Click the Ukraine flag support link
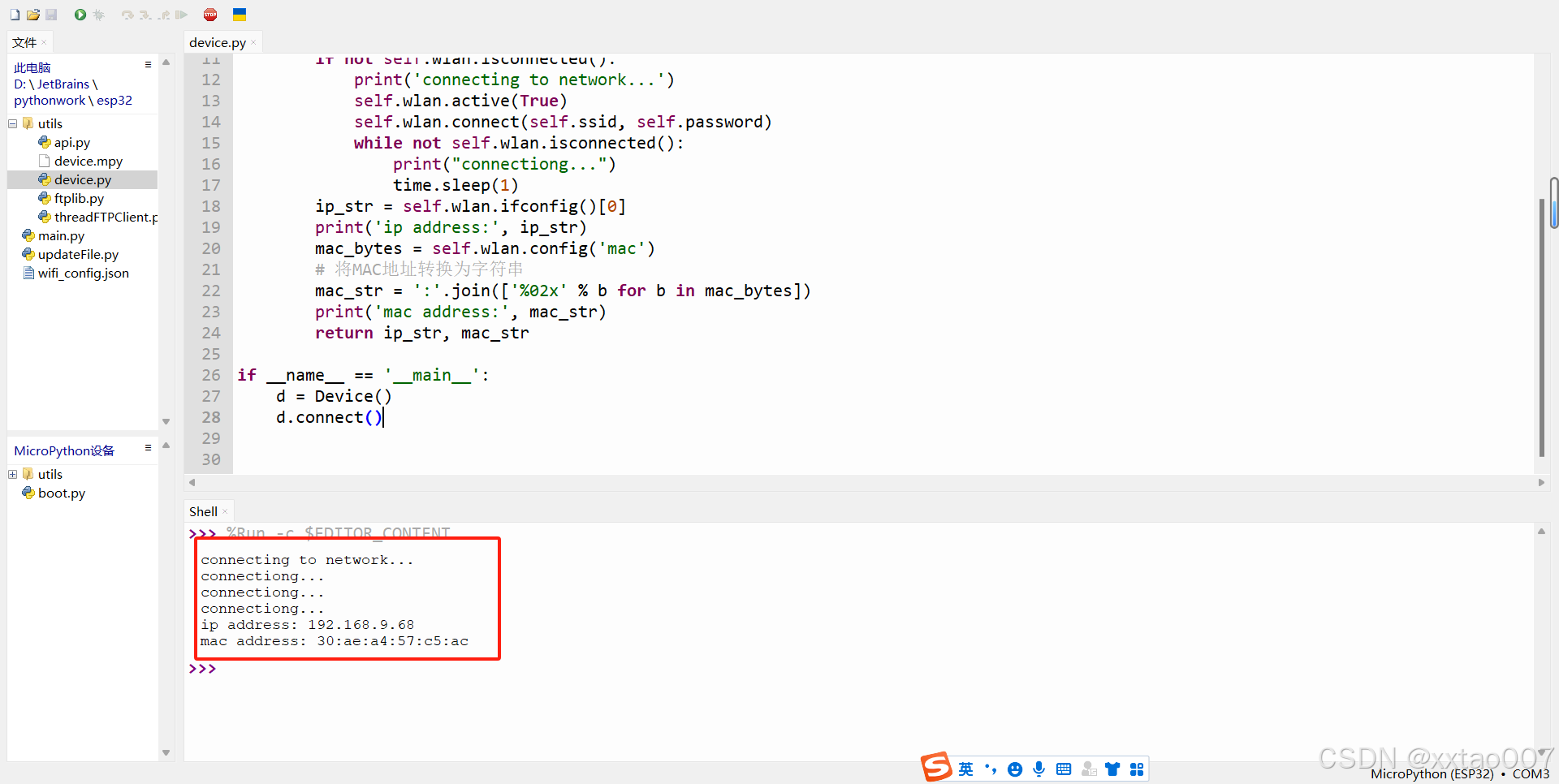The height and width of the screenshot is (784, 1559). 239,14
